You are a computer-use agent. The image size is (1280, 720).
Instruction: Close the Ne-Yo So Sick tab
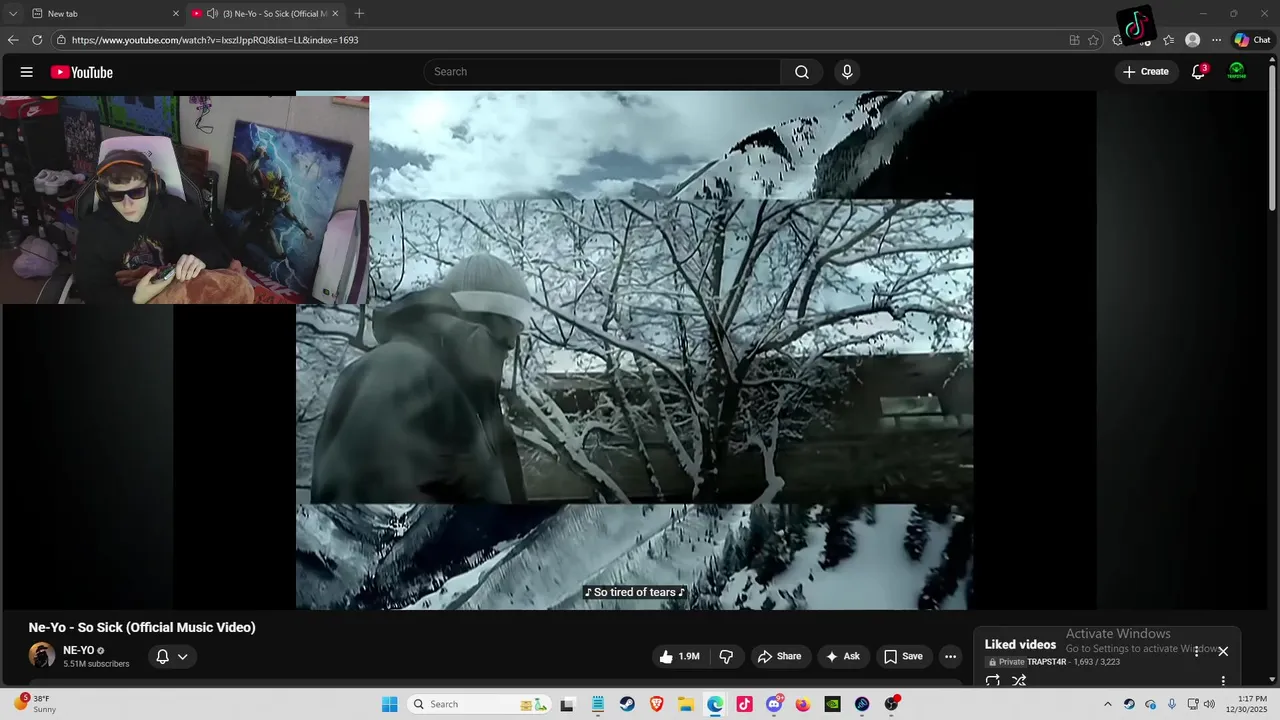pyautogui.click(x=335, y=13)
